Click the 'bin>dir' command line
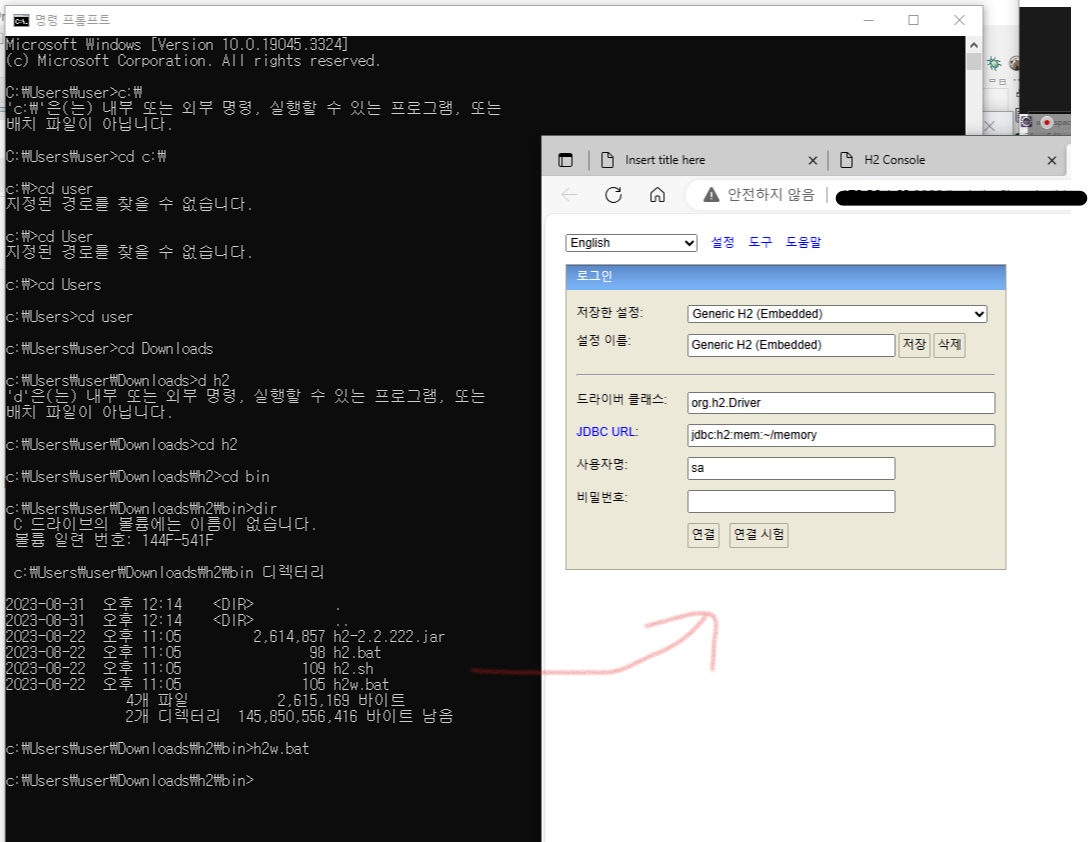This screenshot has height=842, width=1088. click(142, 509)
